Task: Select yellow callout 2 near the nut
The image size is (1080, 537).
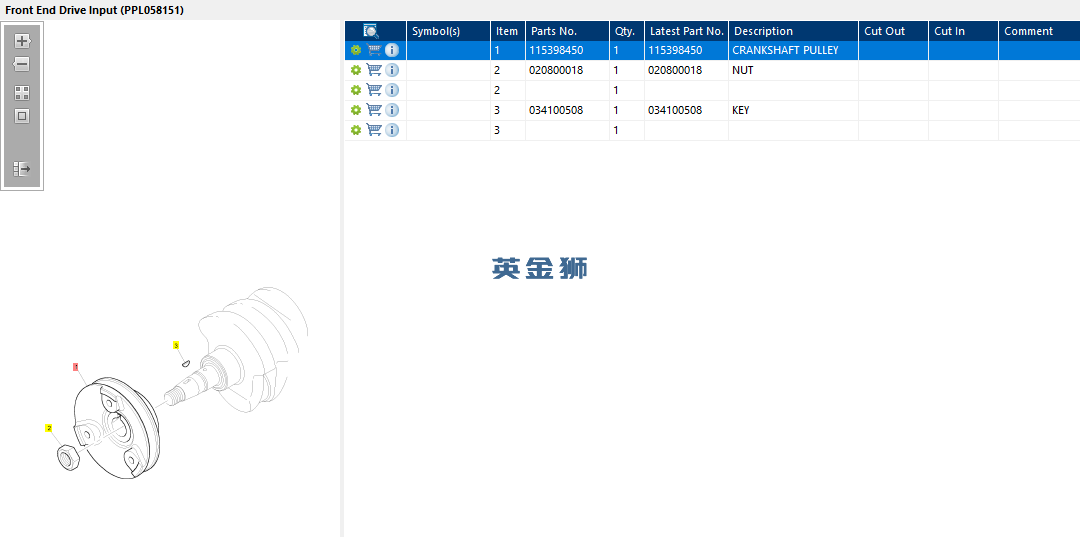Action: [49, 428]
